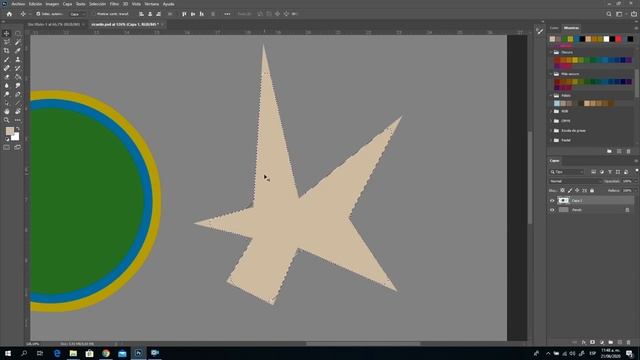Toggle Quick Mask mode icon
Image resolution: width=640 pixels, height=360 pixels.
pos(7,147)
